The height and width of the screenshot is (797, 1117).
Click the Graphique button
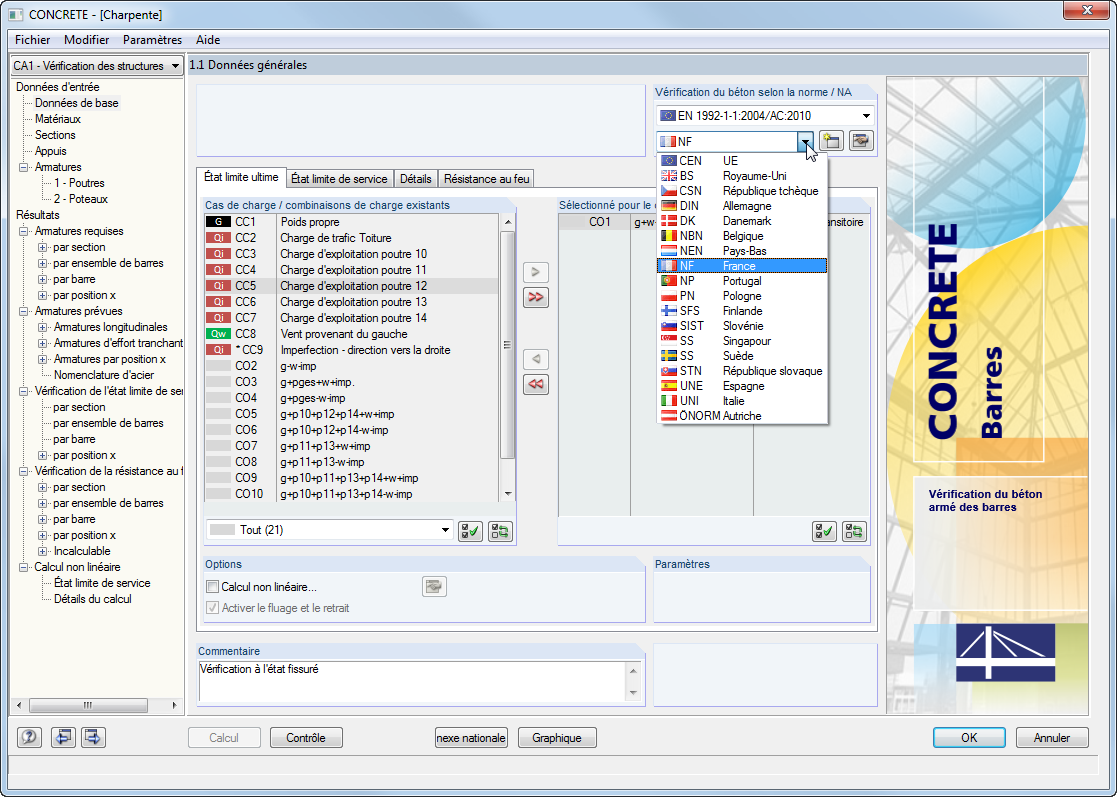click(x=557, y=738)
